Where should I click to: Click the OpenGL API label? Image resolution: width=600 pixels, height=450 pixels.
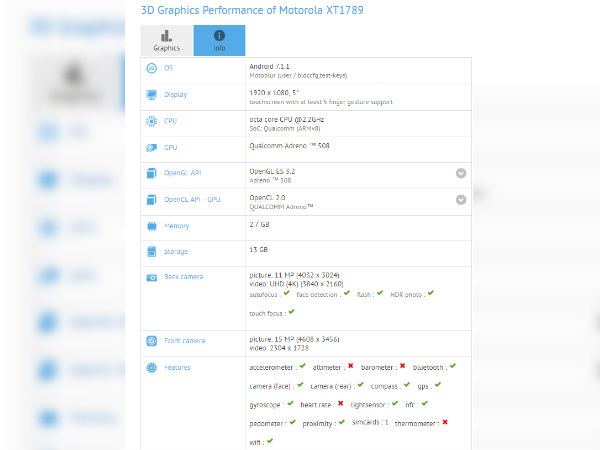(x=183, y=173)
